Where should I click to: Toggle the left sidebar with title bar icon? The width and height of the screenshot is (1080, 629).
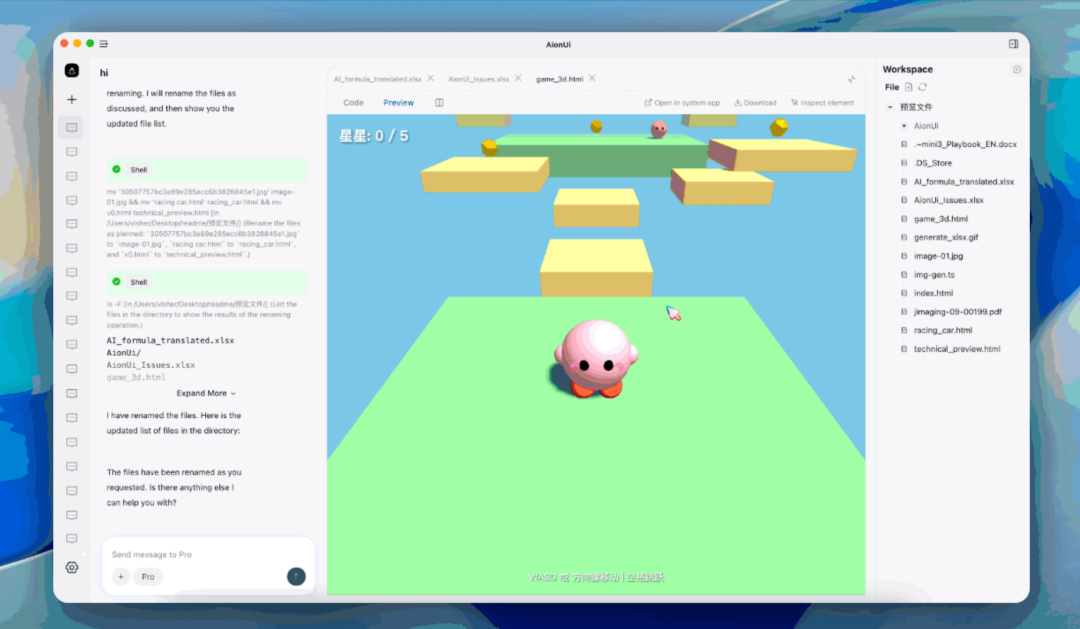(104, 44)
